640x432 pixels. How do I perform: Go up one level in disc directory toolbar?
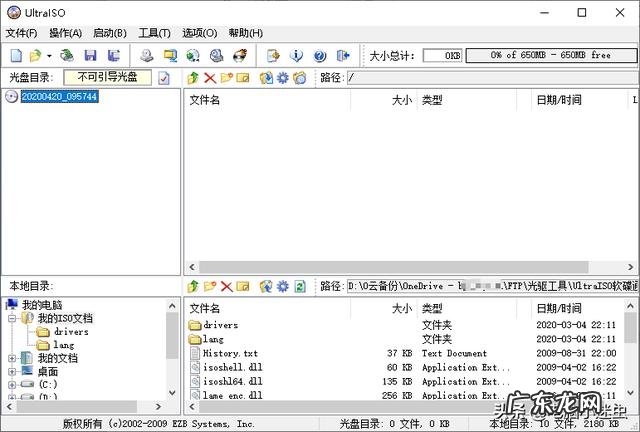point(193,78)
